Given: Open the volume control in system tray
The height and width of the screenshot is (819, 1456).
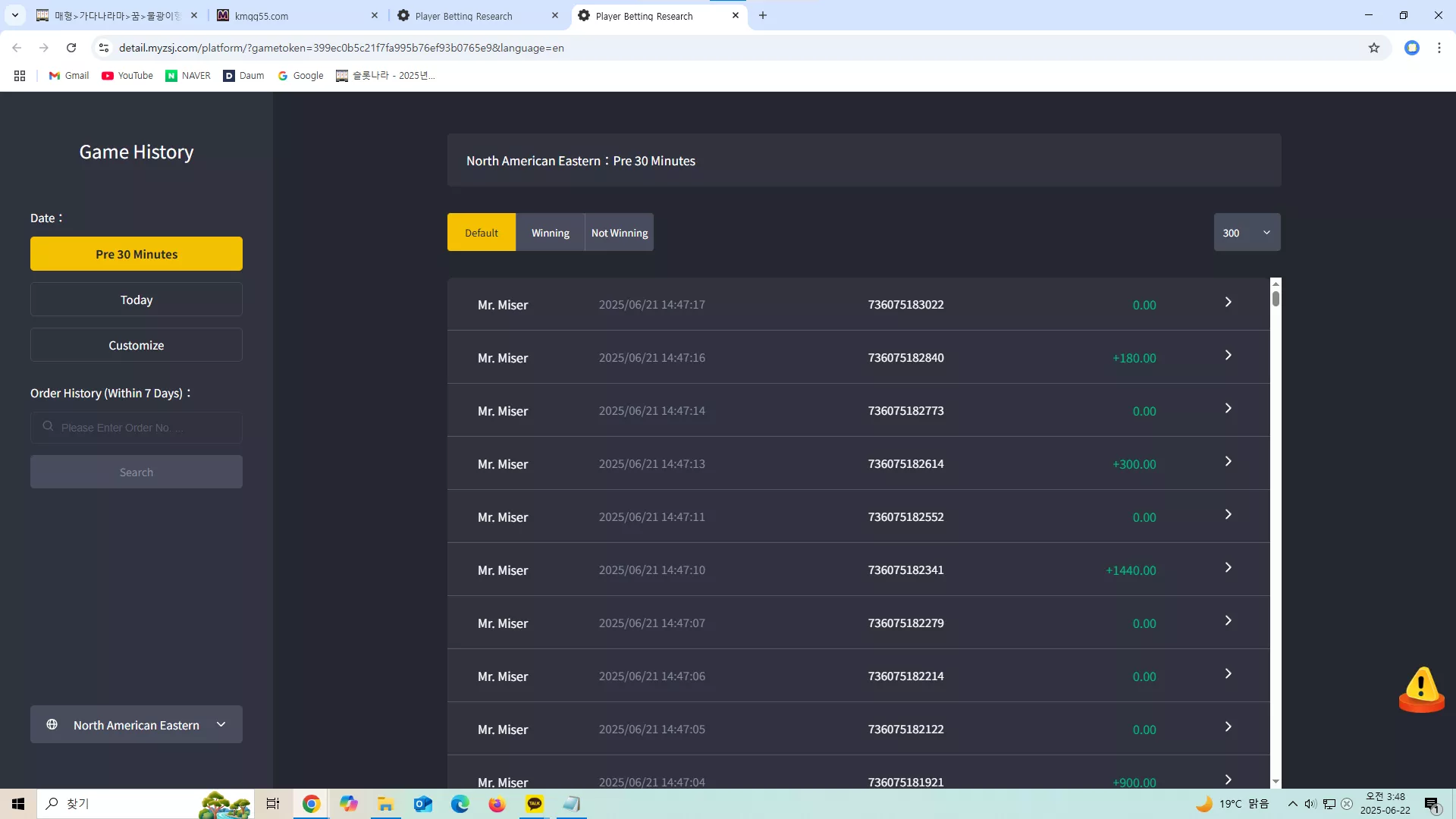Looking at the screenshot, I should [x=1310, y=804].
